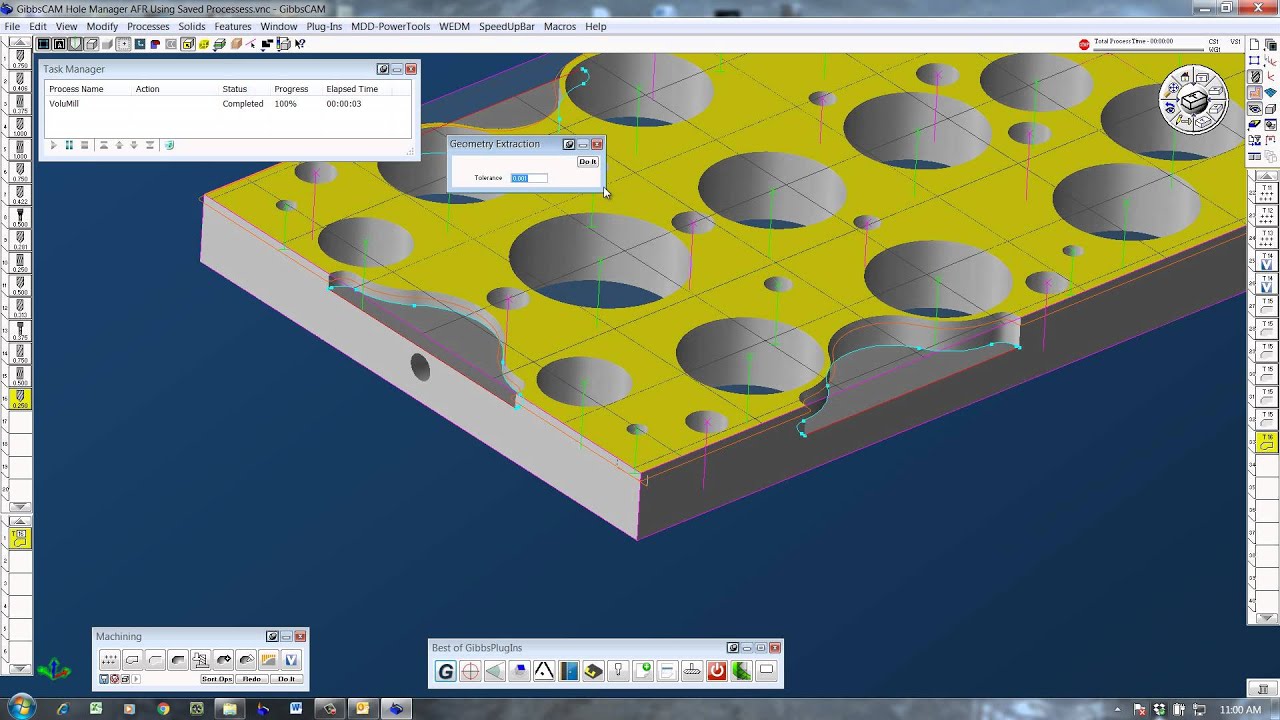Open the MDD-PowerTools menu
This screenshot has height=720, width=1280.
390,26
